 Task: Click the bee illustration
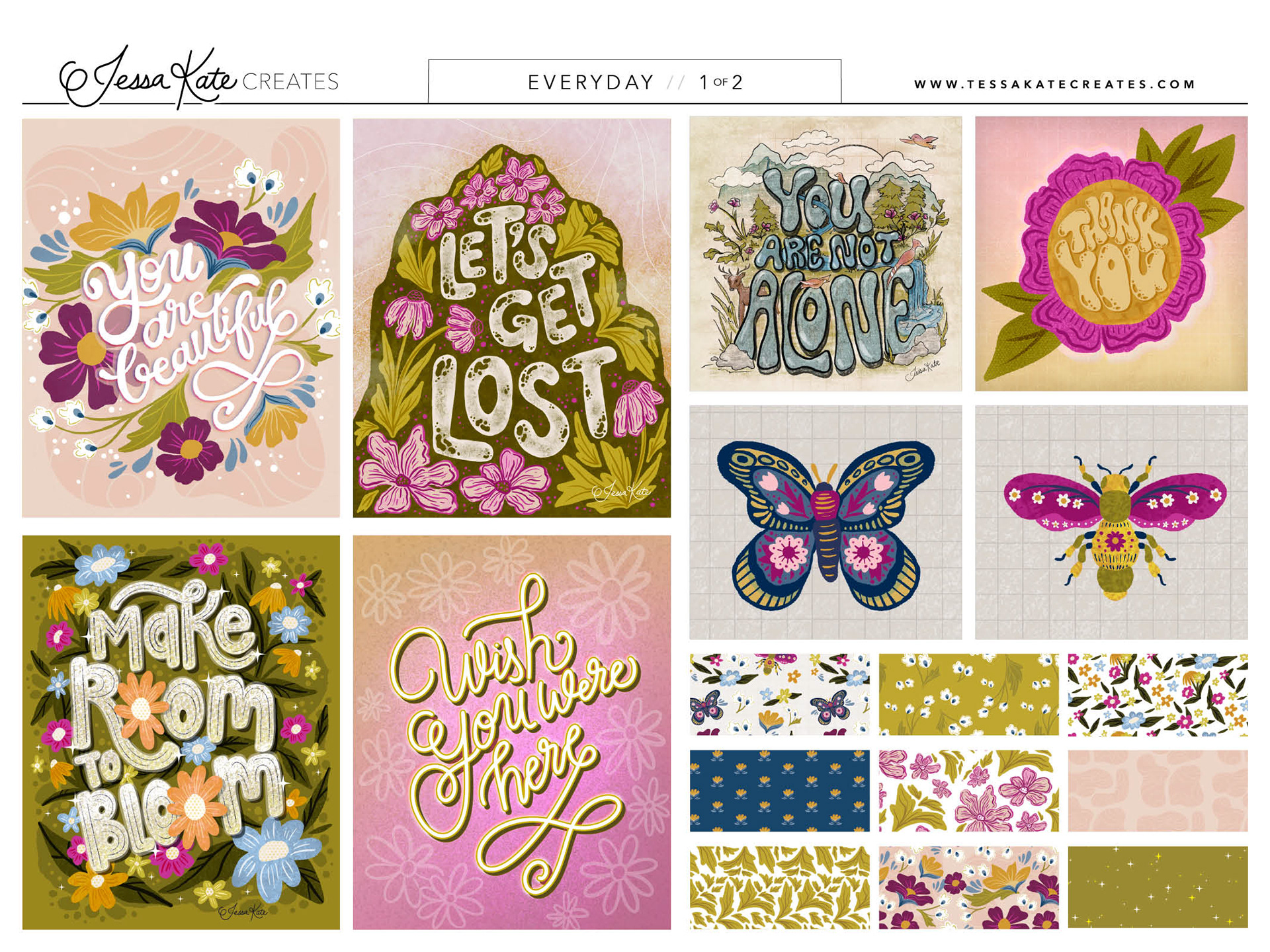click(x=1111, y=522)
